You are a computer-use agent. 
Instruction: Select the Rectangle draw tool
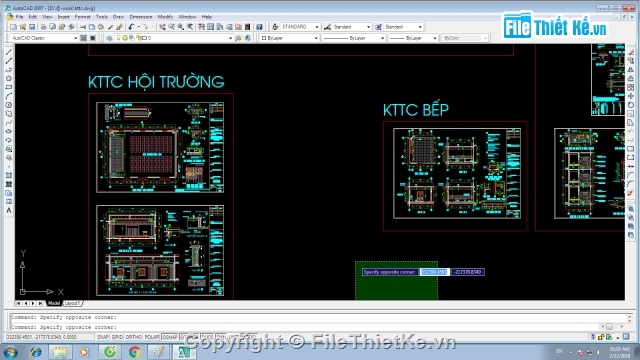point(9,87)
